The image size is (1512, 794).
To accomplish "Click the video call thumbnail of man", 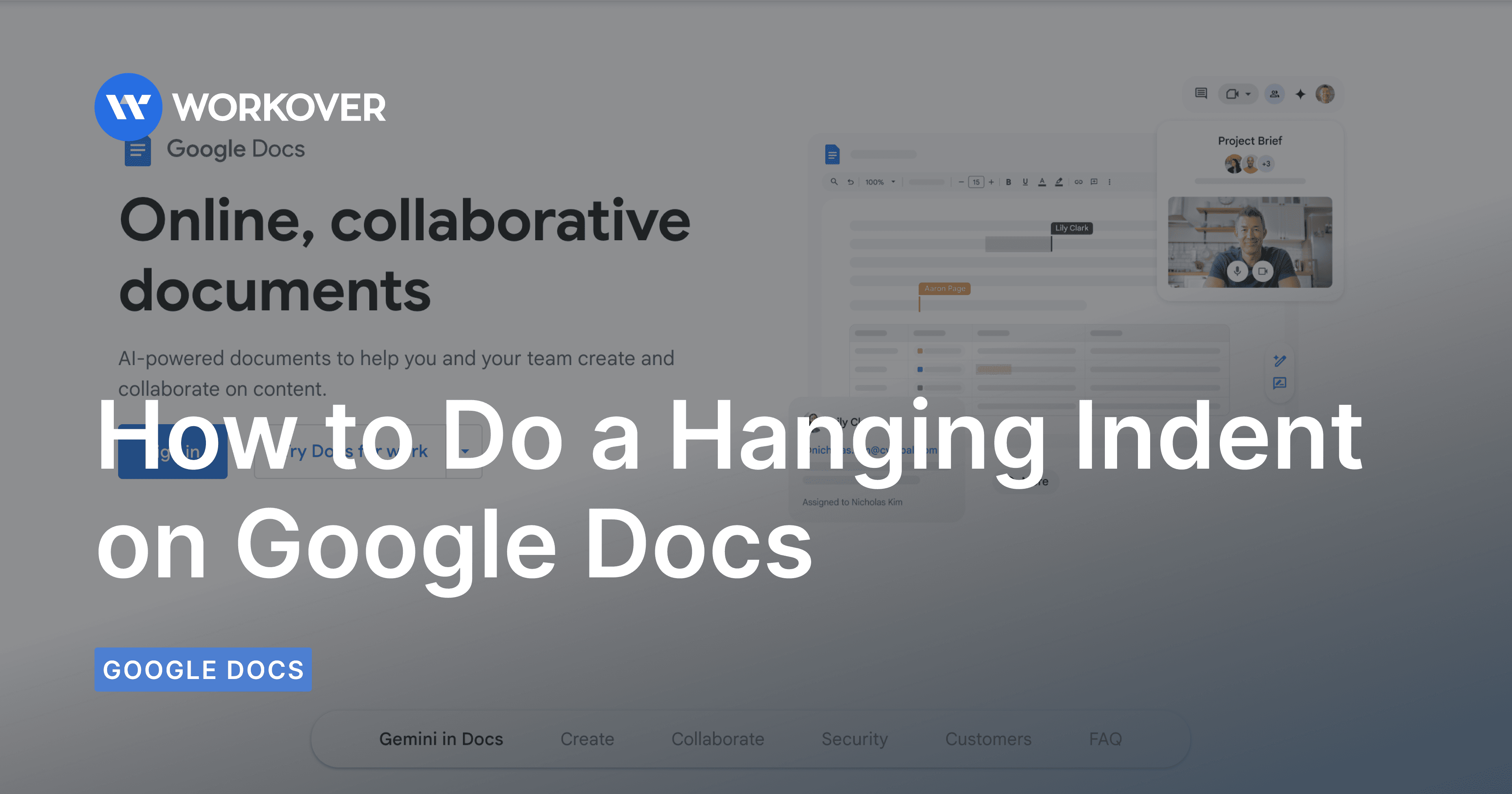I will (1250, 242).
